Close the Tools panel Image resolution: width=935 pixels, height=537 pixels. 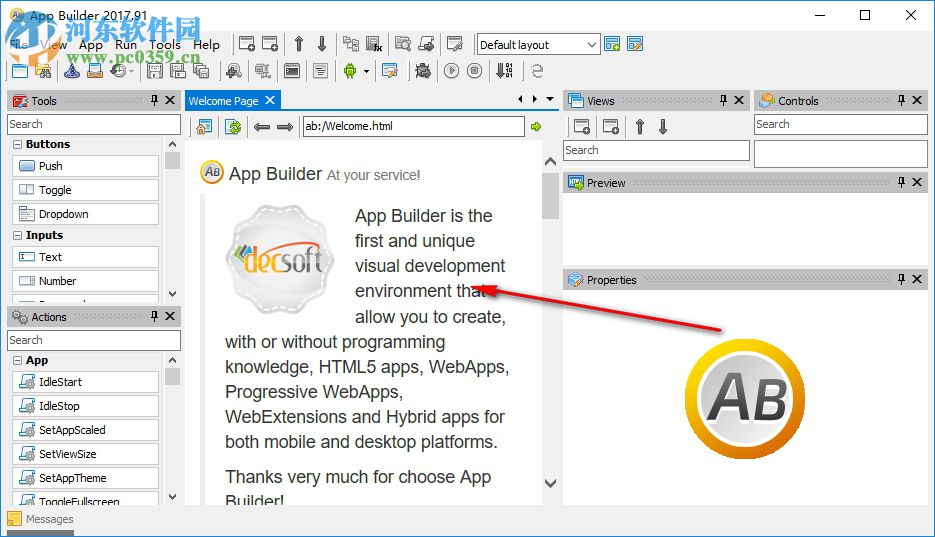tap(170, 100)
